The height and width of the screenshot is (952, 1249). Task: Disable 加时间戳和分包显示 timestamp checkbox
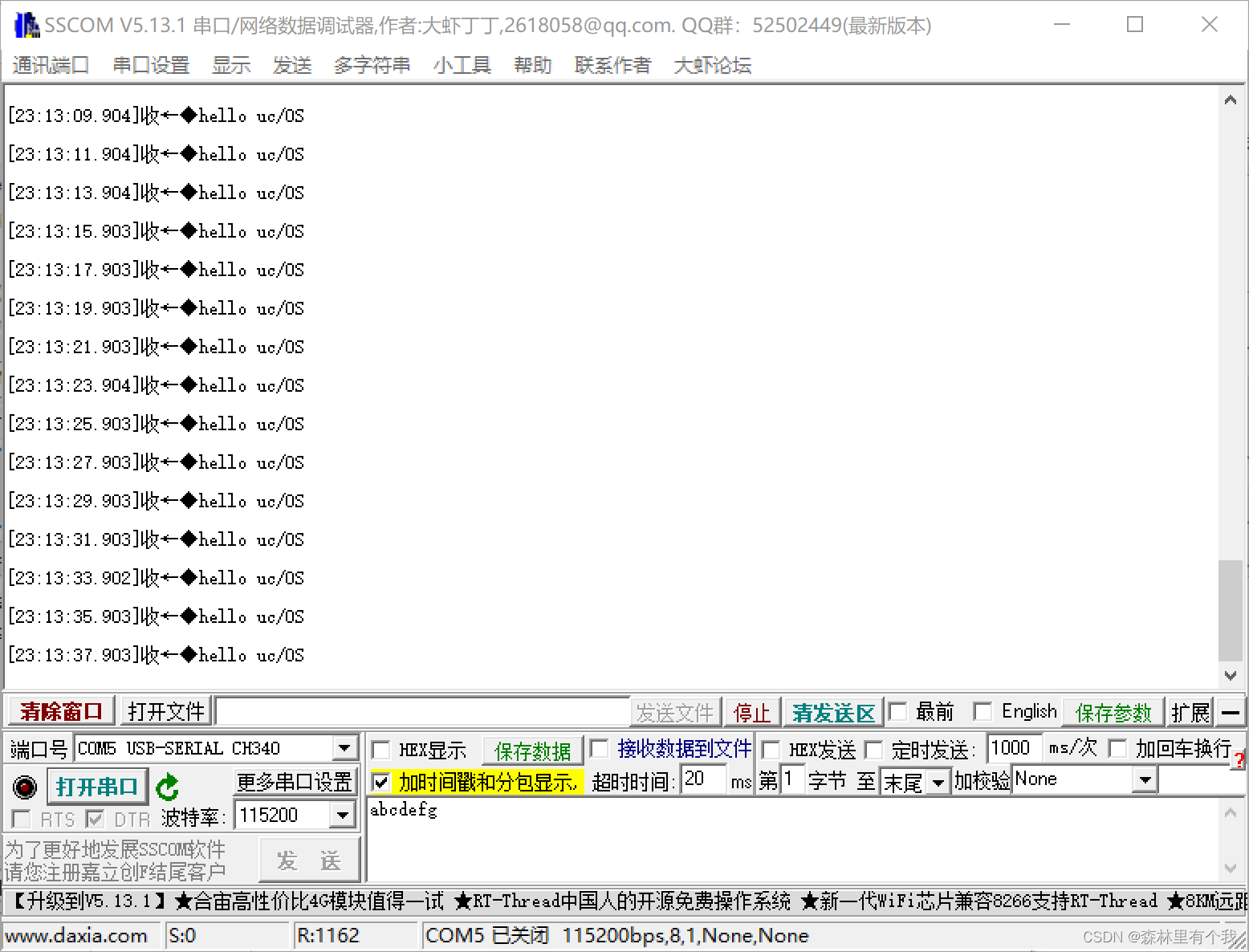pos(381,782)
